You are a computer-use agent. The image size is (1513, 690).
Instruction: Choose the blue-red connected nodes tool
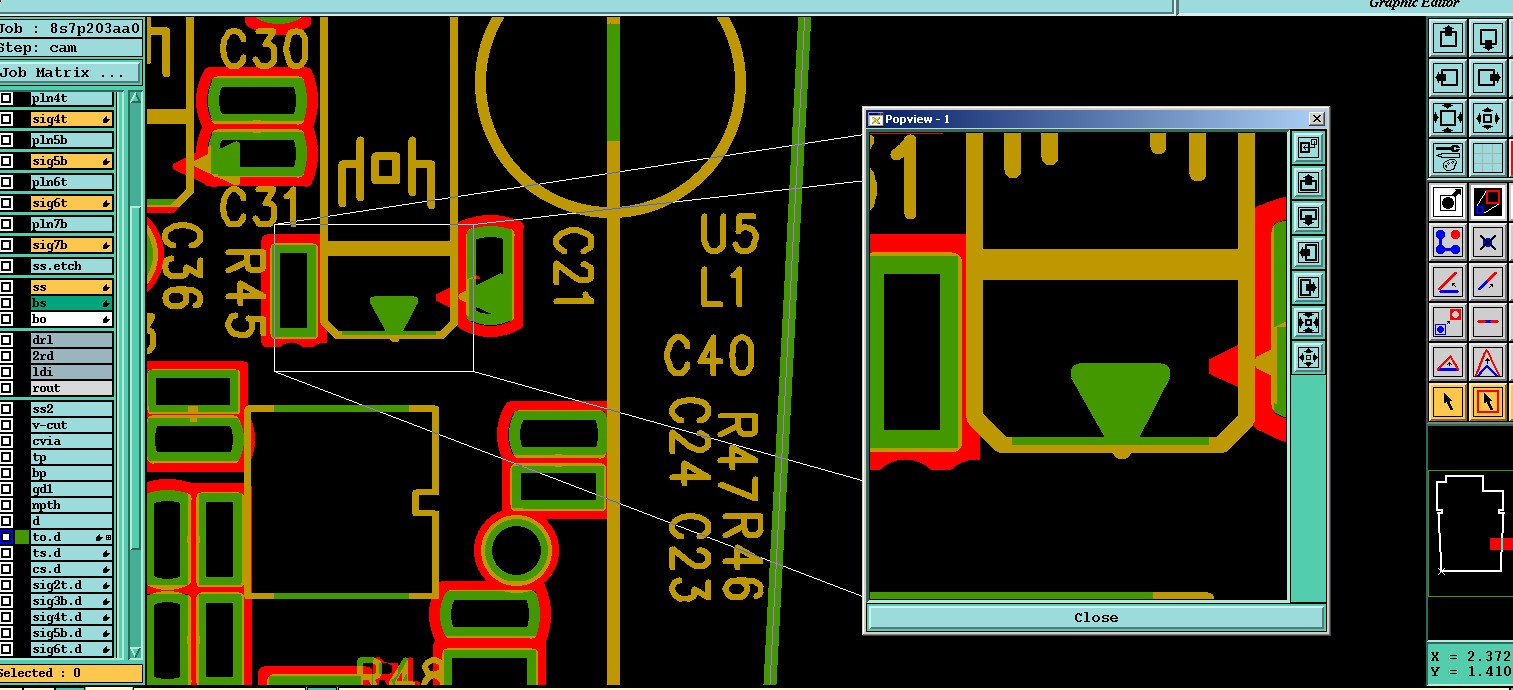[x=1448, y=242]
